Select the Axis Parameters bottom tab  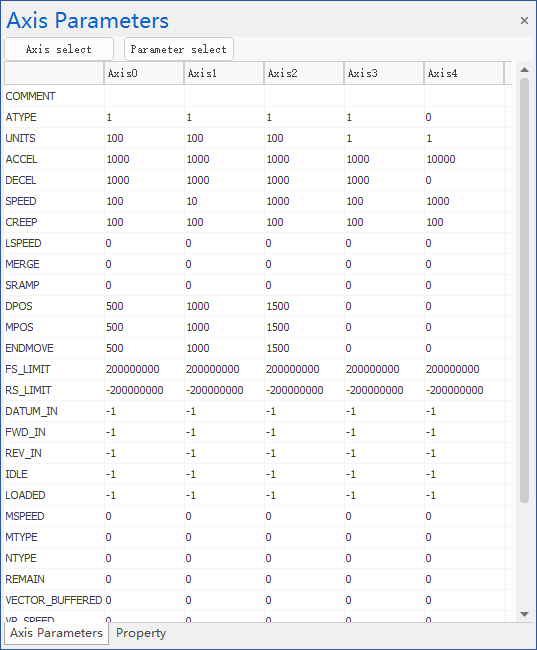(56, 633)
